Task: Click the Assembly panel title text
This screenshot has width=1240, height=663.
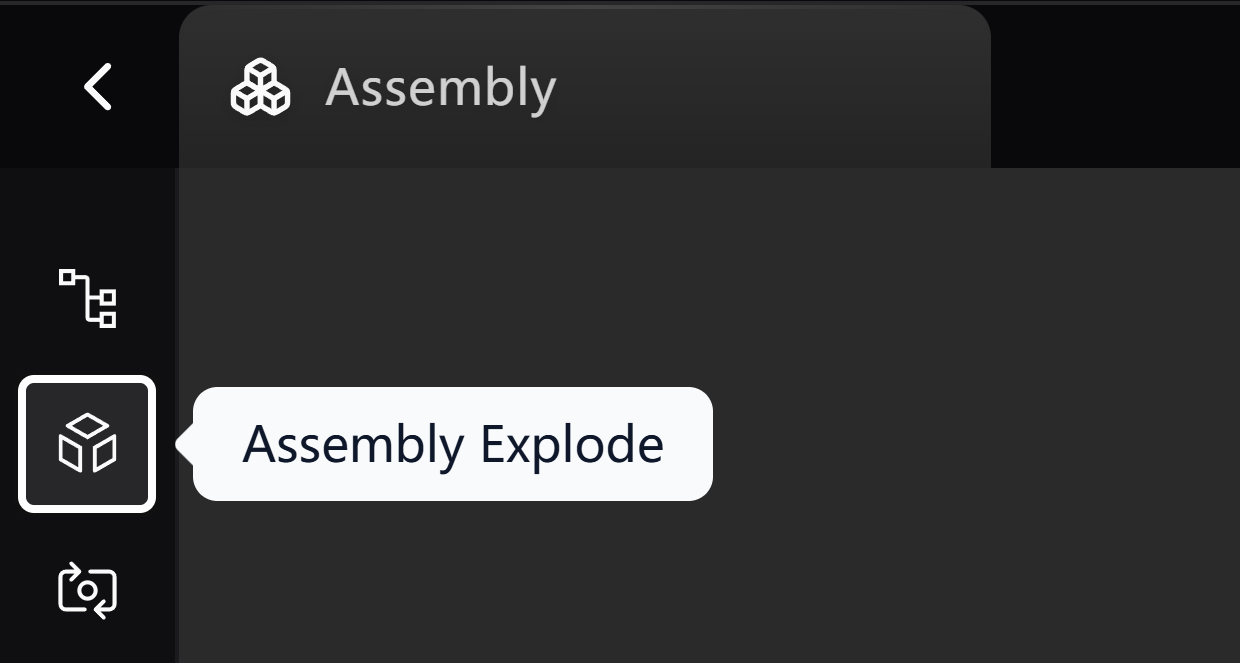Action: pos(440,88)
